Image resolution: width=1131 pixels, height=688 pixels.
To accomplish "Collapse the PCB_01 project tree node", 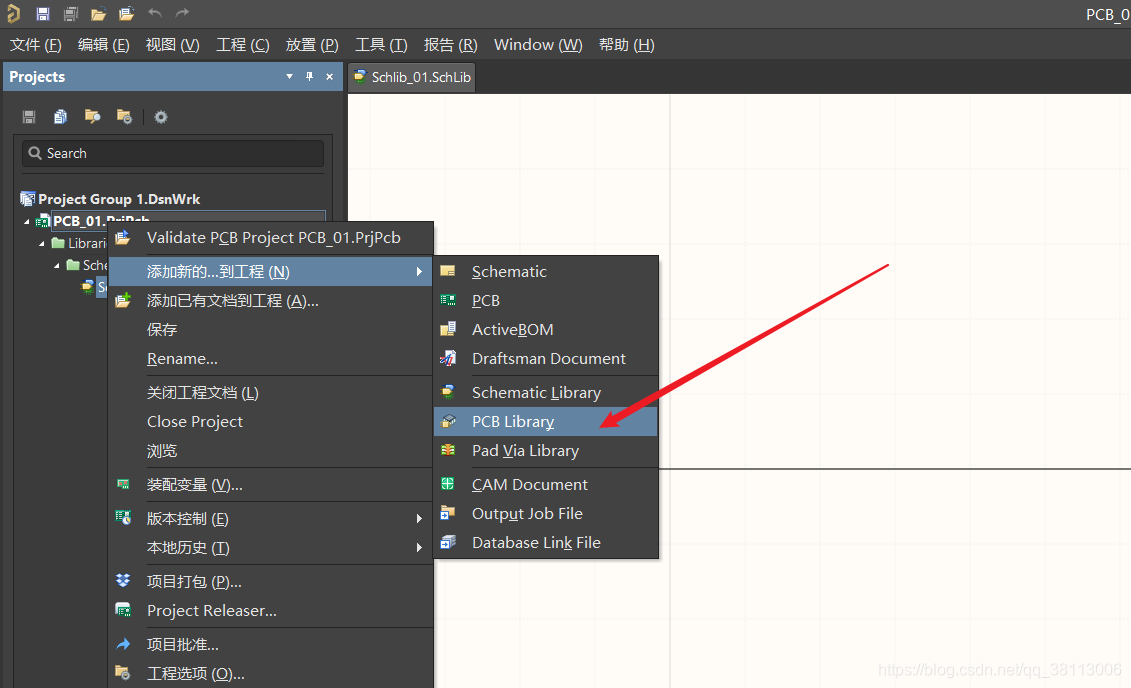I will point(27,221).
